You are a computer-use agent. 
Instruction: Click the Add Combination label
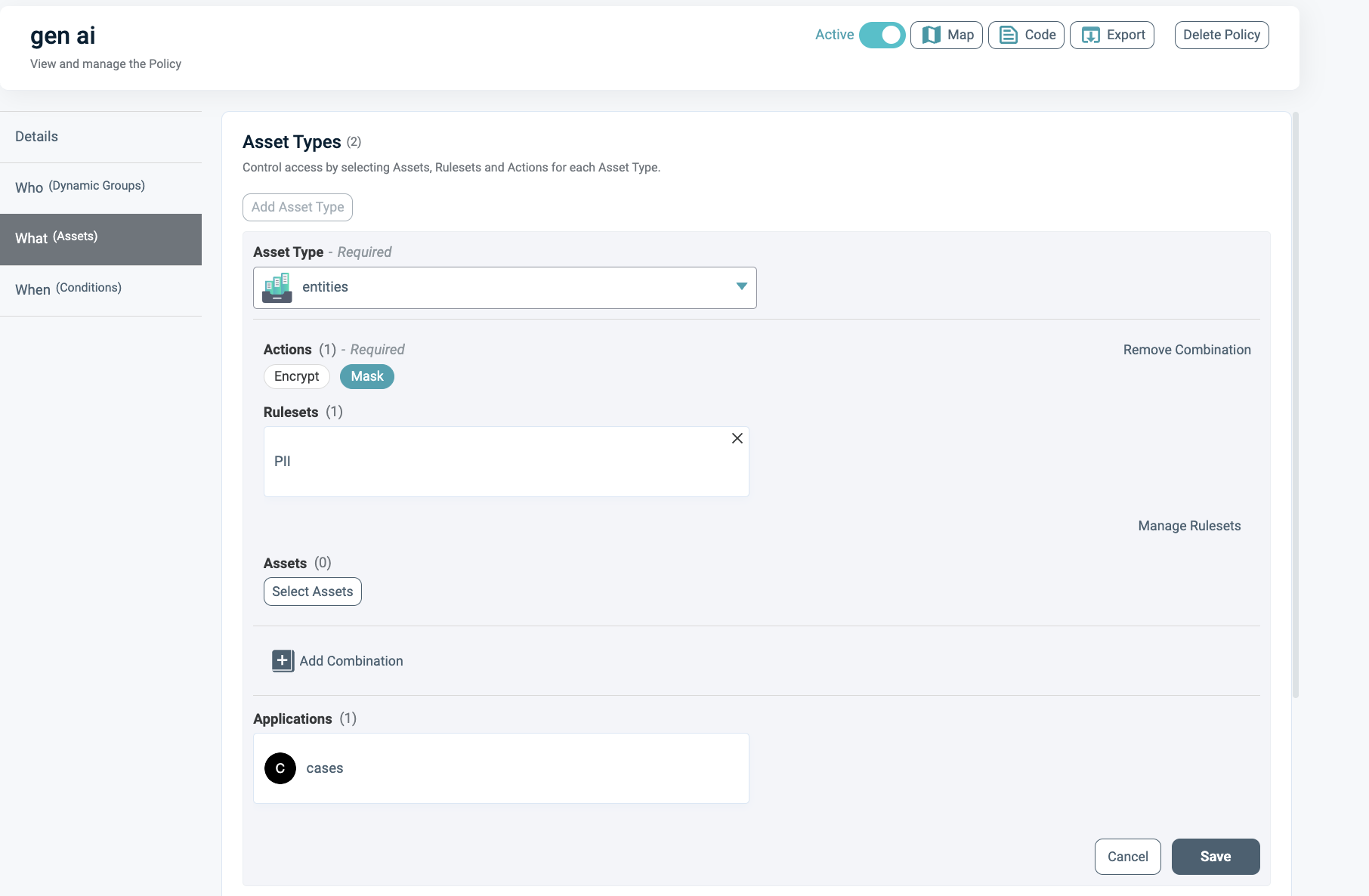[x=351, y=661]
